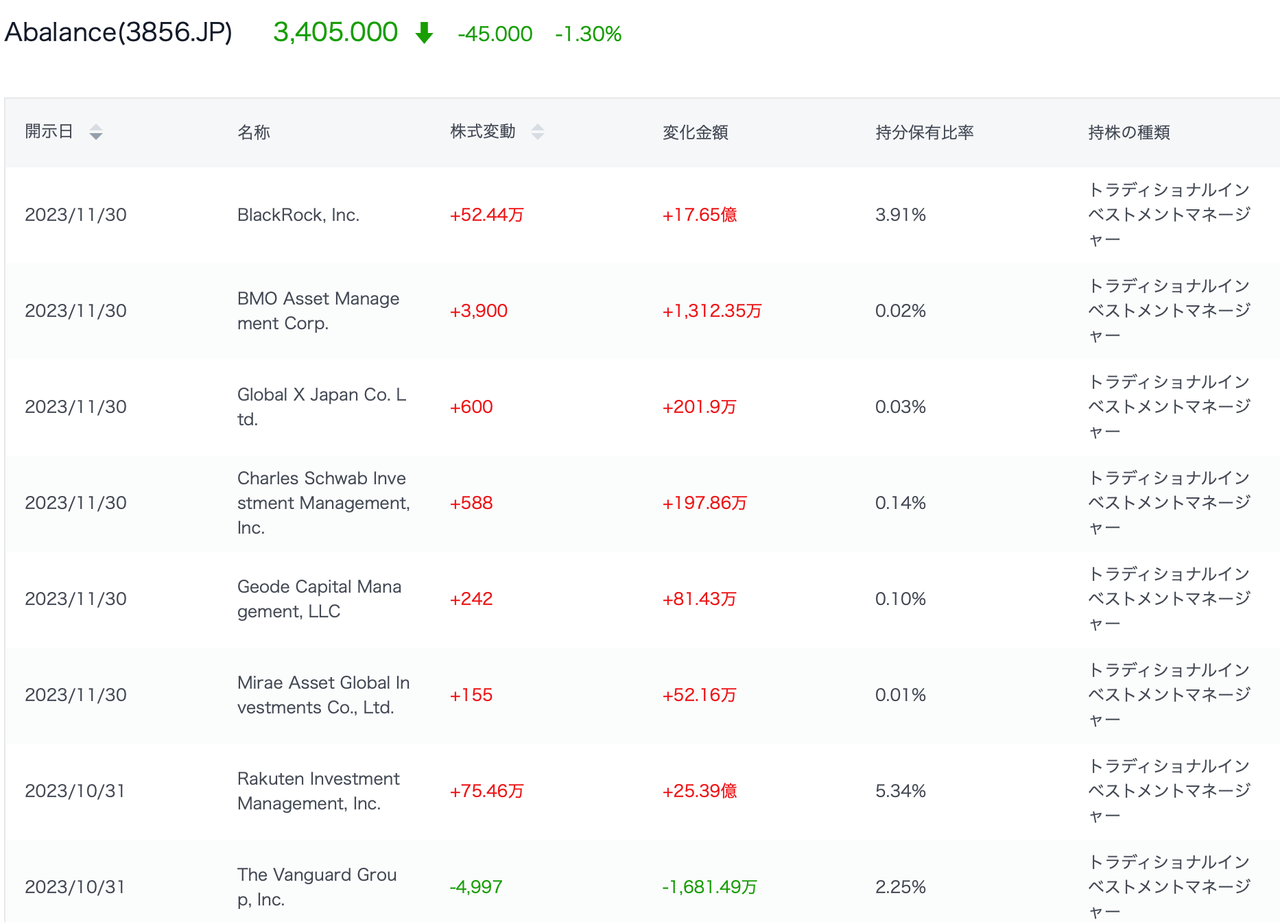The height and width of the screenshot is (922, 1280).
Task: Click the 持分保有比率 column header
Action: coord(924,132)
